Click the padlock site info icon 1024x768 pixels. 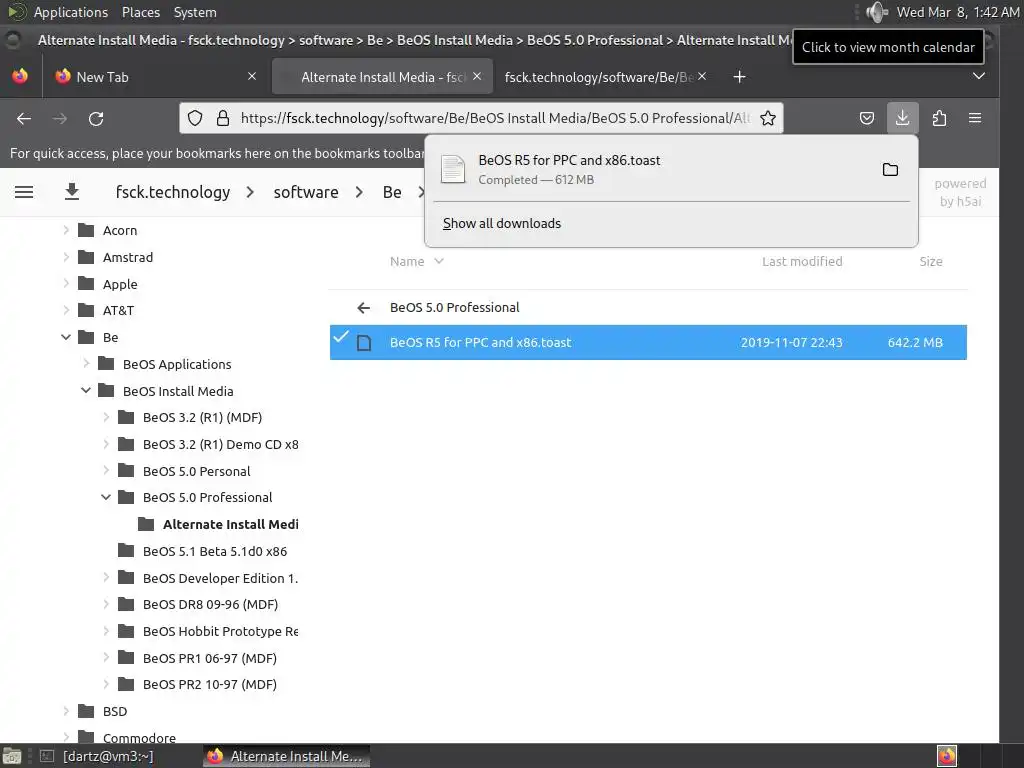(x=223, y=118)
